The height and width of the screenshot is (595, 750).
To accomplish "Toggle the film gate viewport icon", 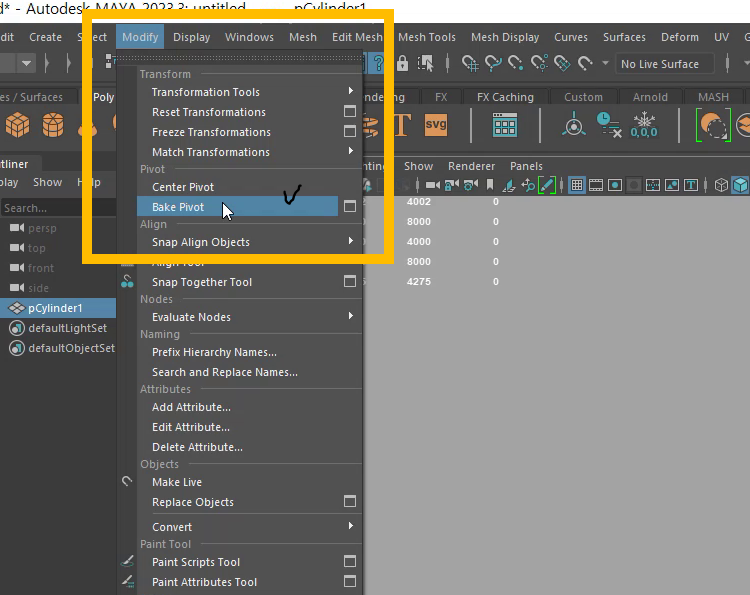I will (596, 185).
